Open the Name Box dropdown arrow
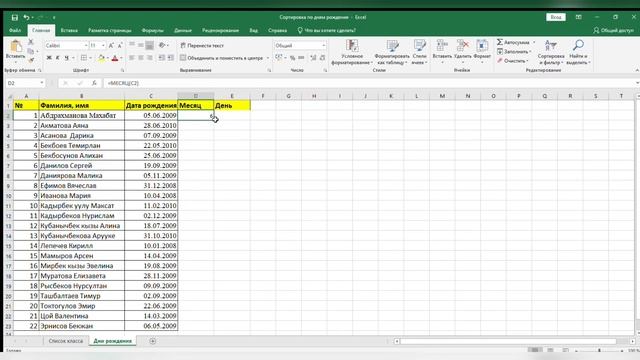Image resolution: width=640 pixels, height=360 pixels. [42, 83]
